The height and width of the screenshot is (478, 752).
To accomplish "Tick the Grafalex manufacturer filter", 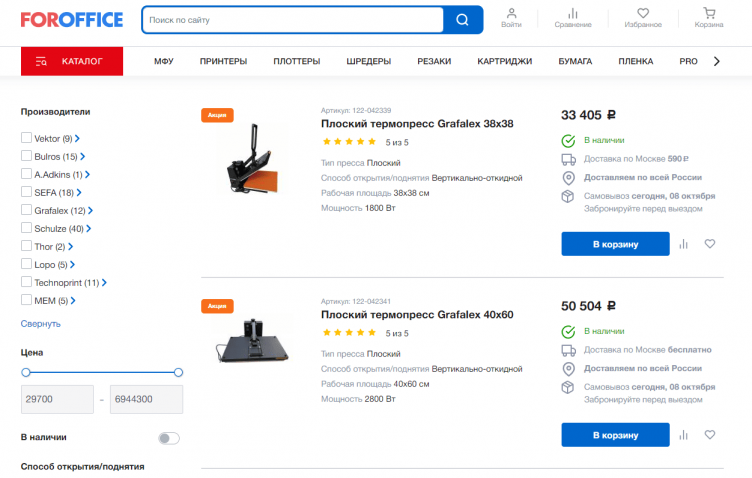I will pyautogui.click(x=27, y=211).
